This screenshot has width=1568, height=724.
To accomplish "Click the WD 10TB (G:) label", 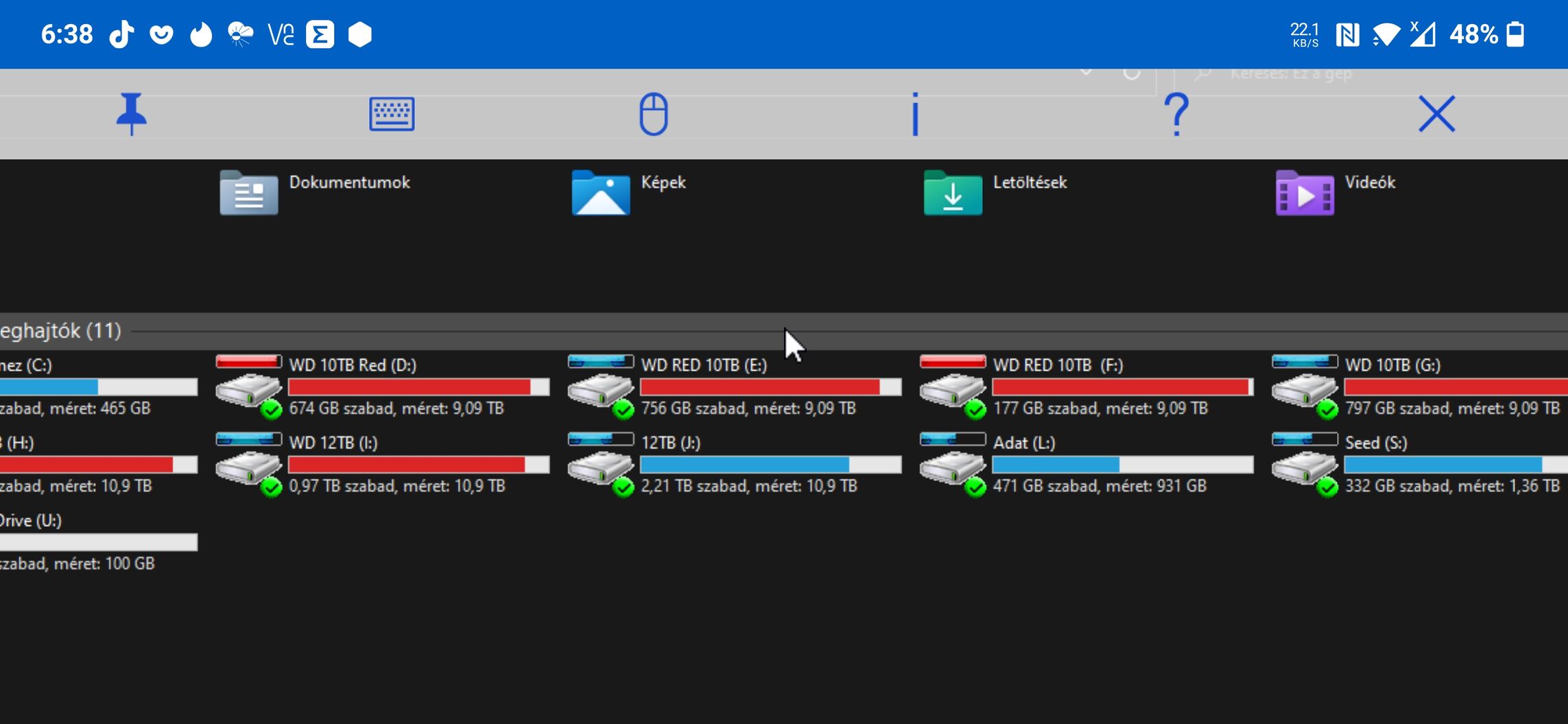I will 1392,365.
